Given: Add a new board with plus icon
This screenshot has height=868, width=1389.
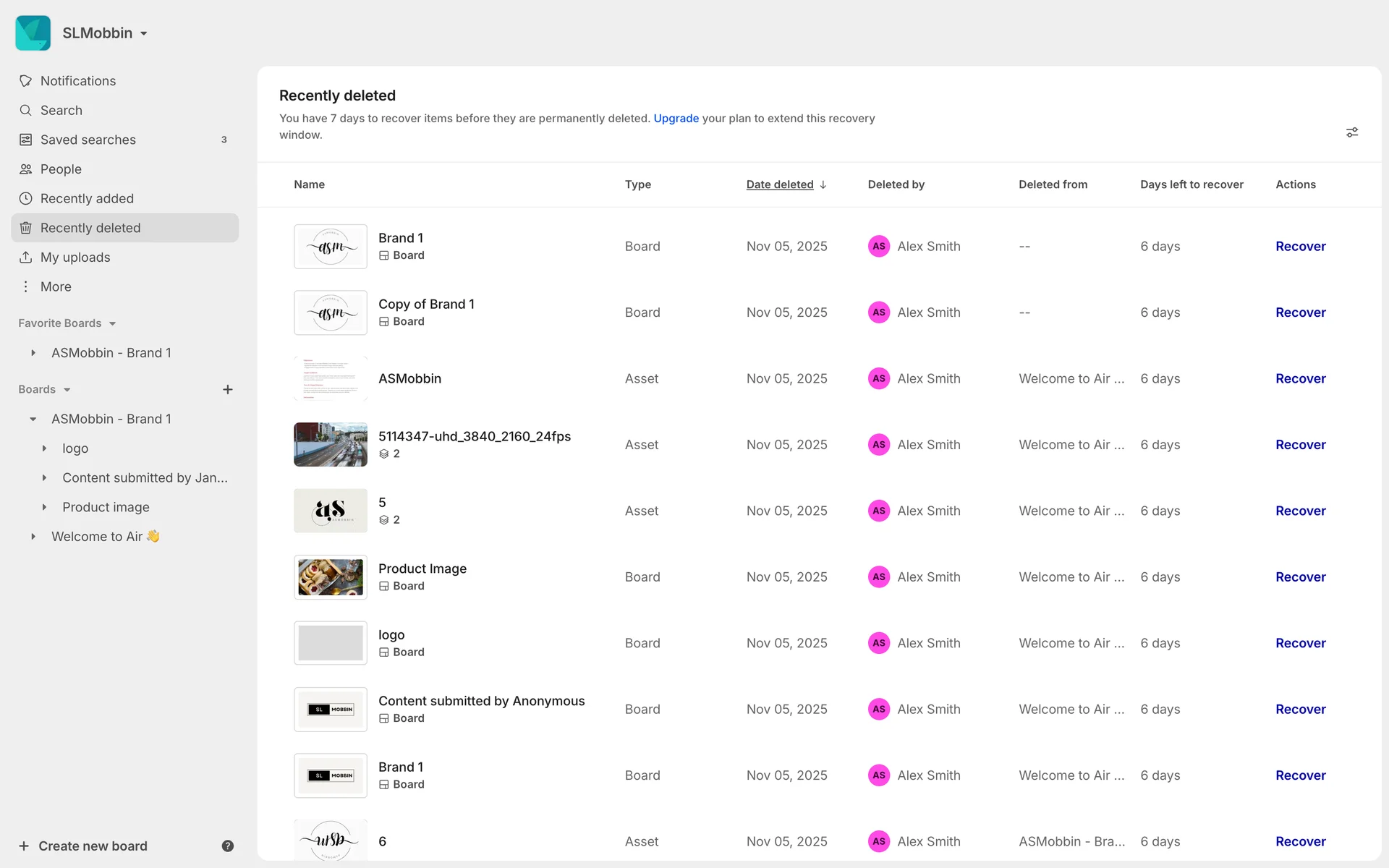Looking at the screenshot, I should (x=228, y=389).
